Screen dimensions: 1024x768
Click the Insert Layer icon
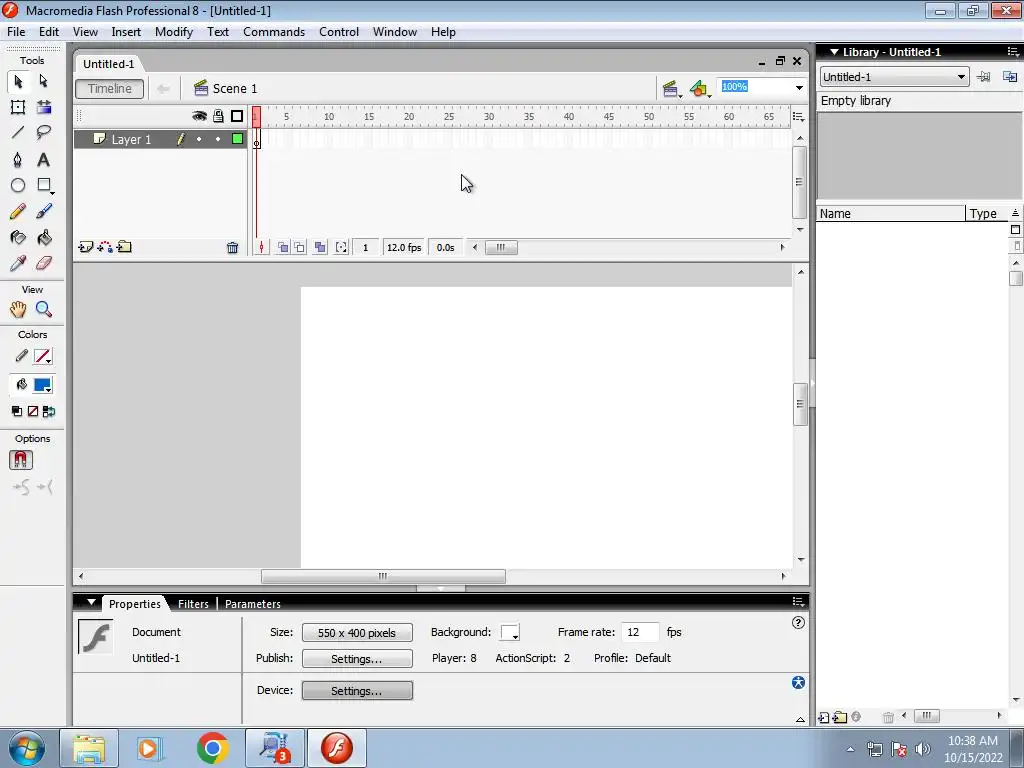(x=86, y=247)
